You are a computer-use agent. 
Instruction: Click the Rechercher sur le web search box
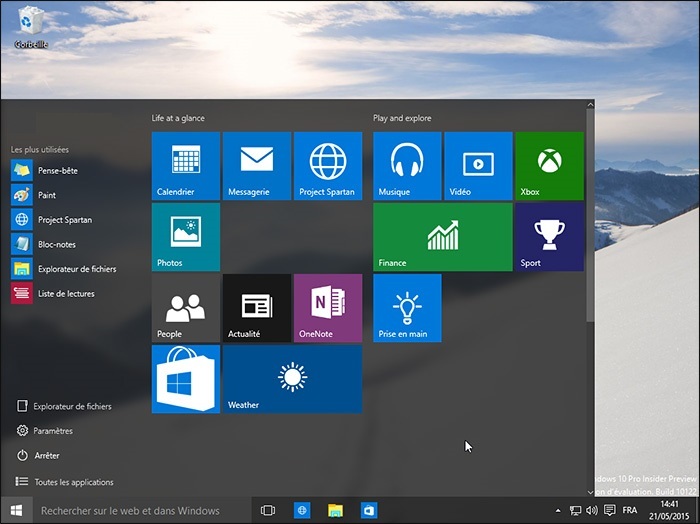(142, 510)
